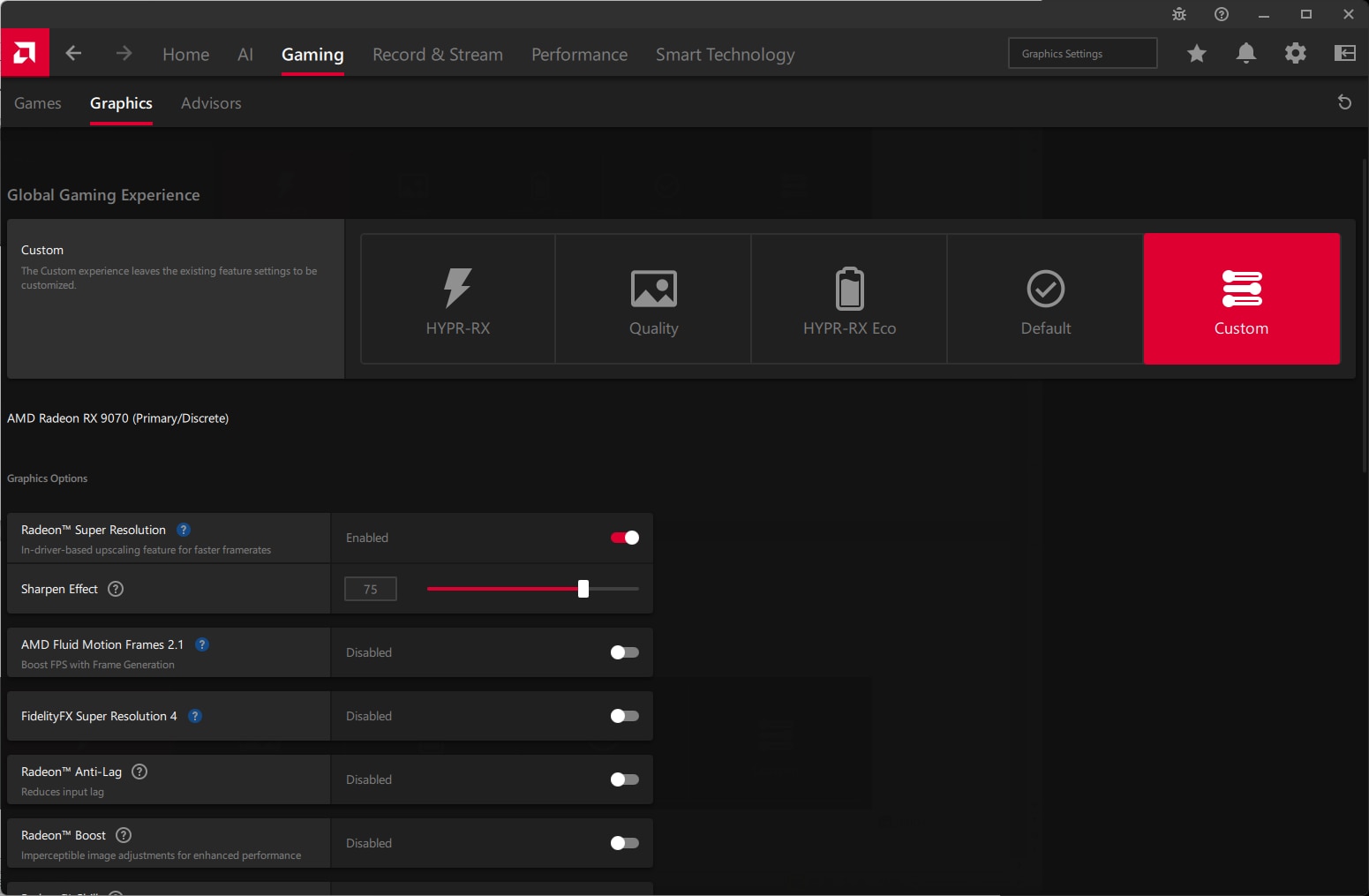Open settings gear icon
1369x896 pixels.
(x=1296, y=53)
